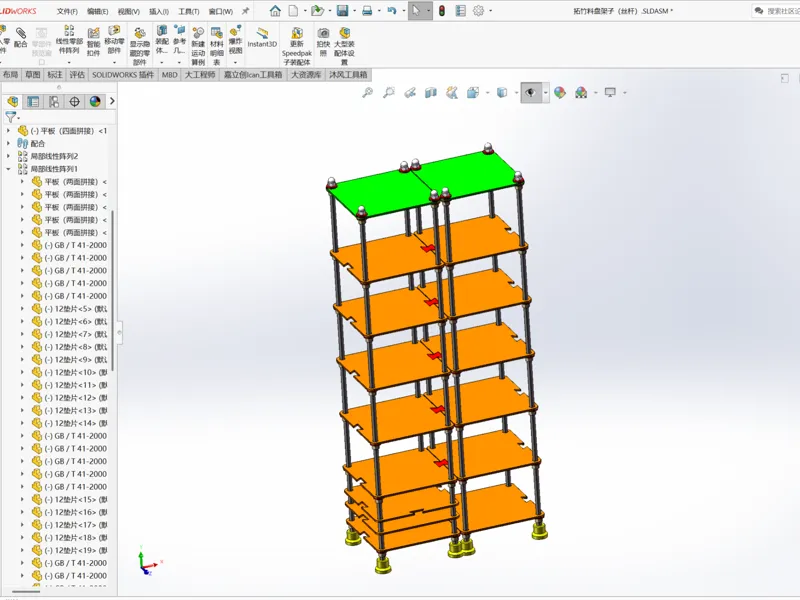Open Options gear icon
Viewport: 800px width, 600px height.
(x=478, y=11)
